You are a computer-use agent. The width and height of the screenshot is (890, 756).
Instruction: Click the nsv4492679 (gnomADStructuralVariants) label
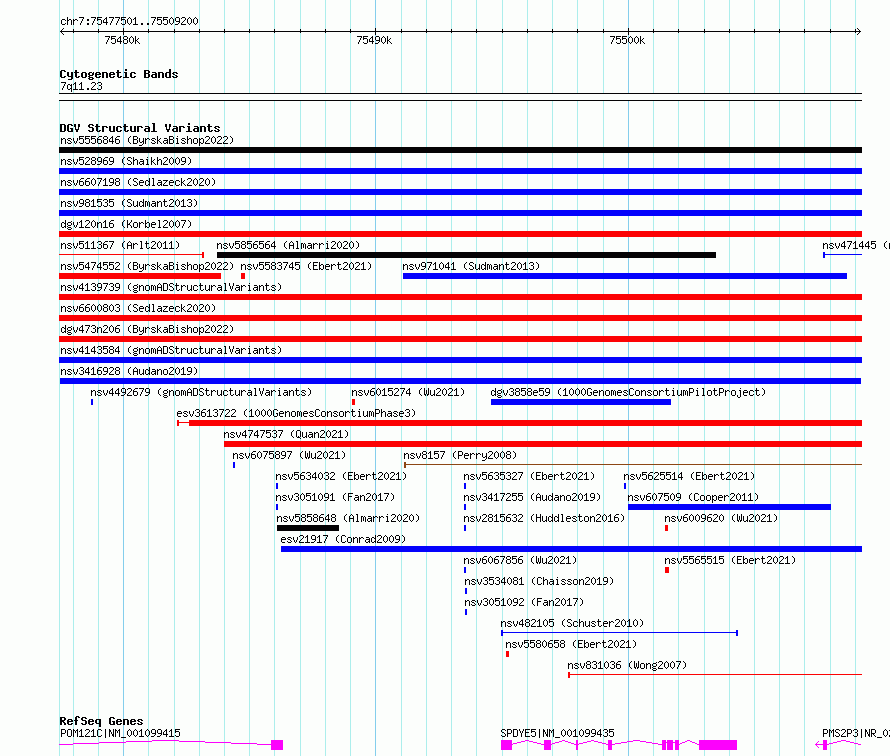pos(201,392)
